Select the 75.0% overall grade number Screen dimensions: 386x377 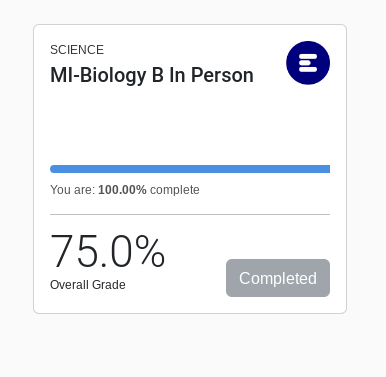click(x=107, y=251)
